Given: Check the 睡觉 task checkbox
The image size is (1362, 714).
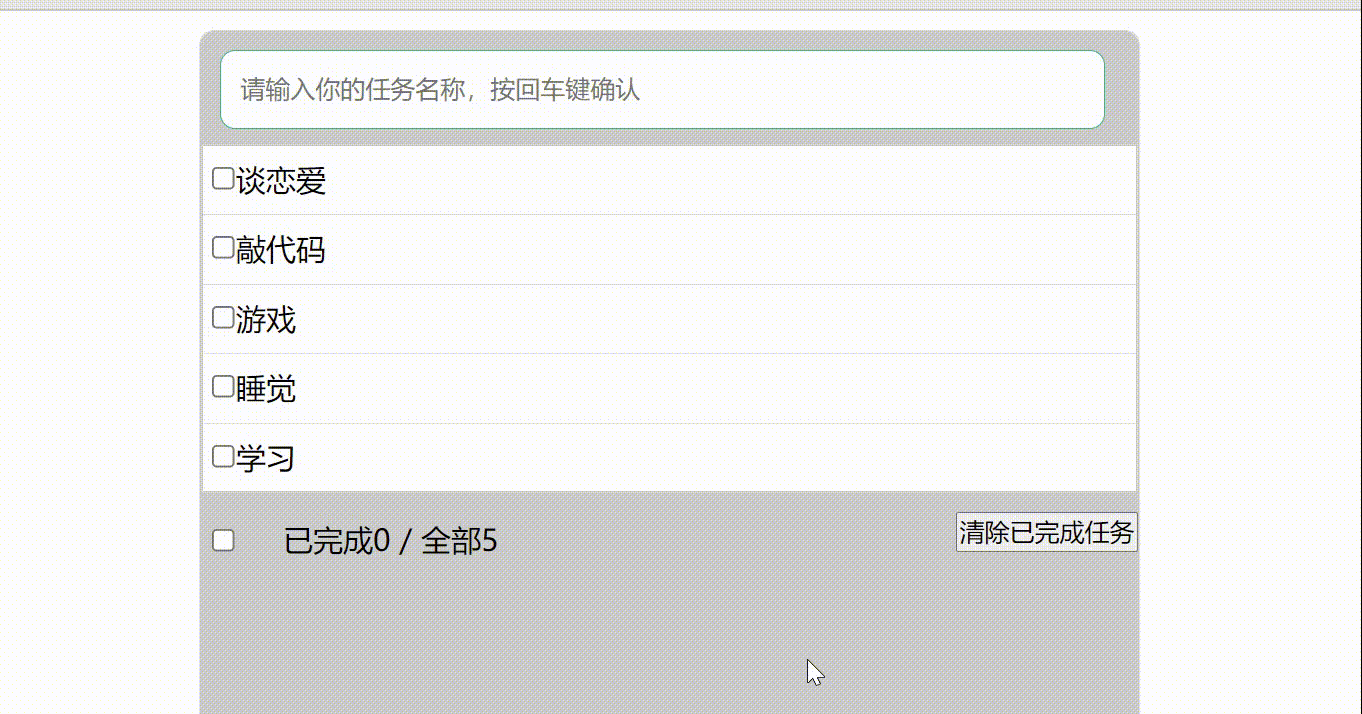Looking at the screenshot, I should (221, 384).
